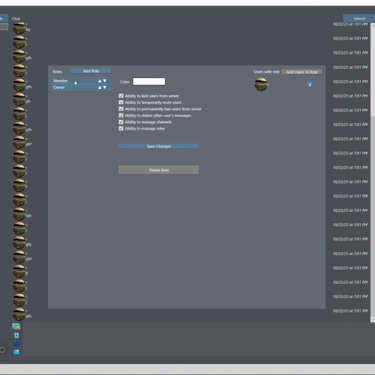Select the Member role
The width and height of the screenshot is (375, 375).
tap(81, 81)
